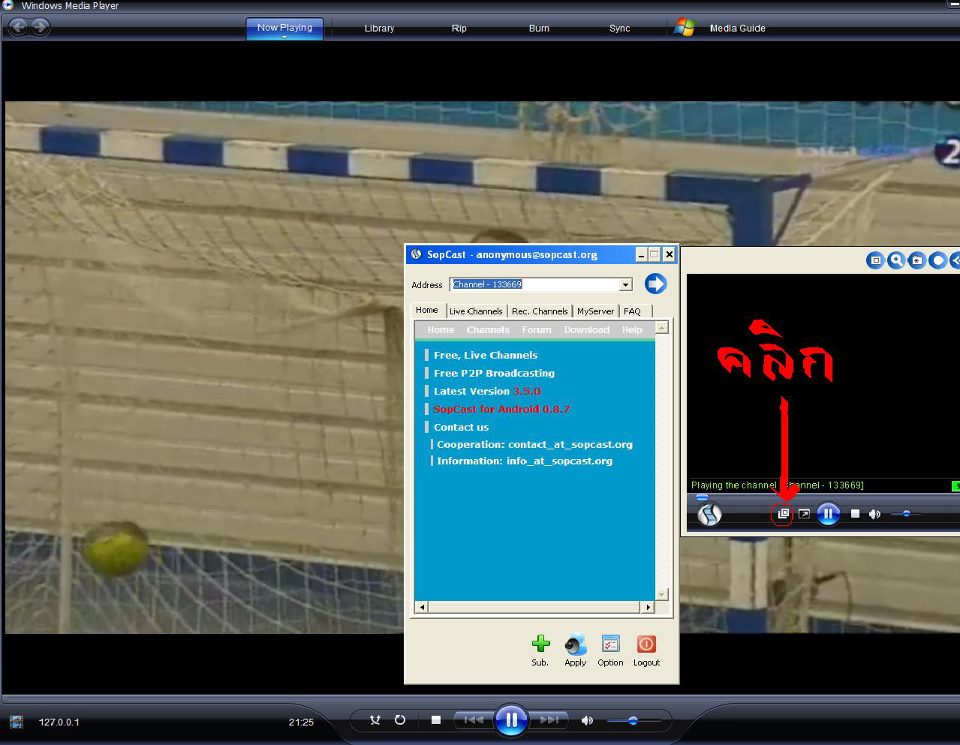Click the SopCast title bar globe icon
The height and width of the screenshot is (745, 960).
[x=416, y=254]
